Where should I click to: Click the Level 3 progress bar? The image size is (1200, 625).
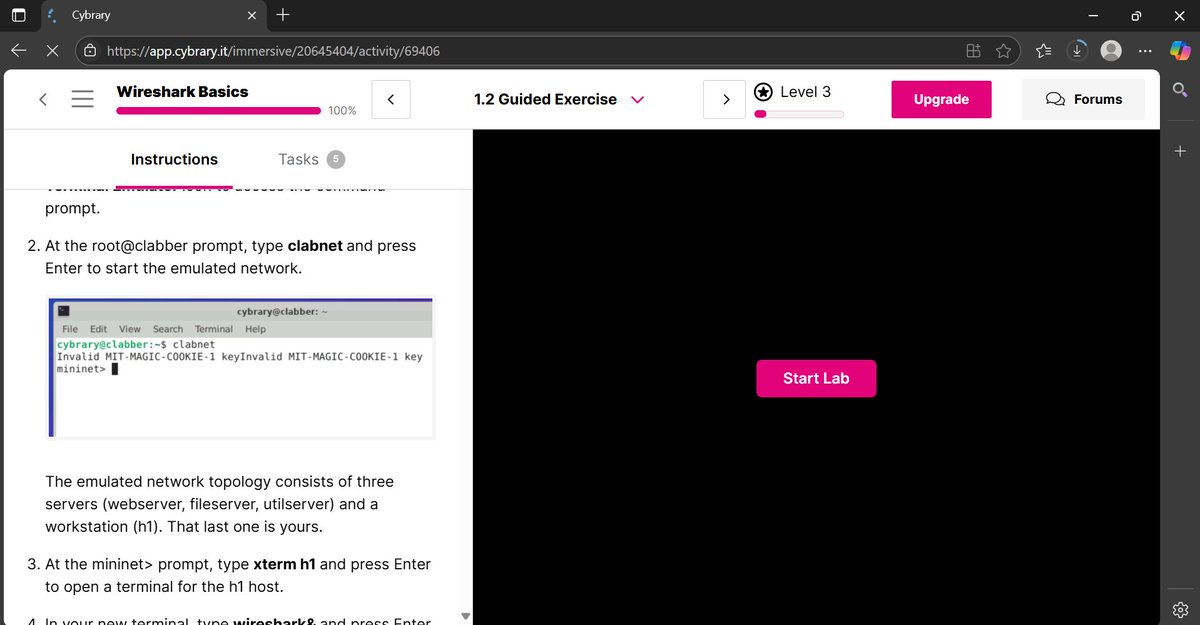coord(798,114)
